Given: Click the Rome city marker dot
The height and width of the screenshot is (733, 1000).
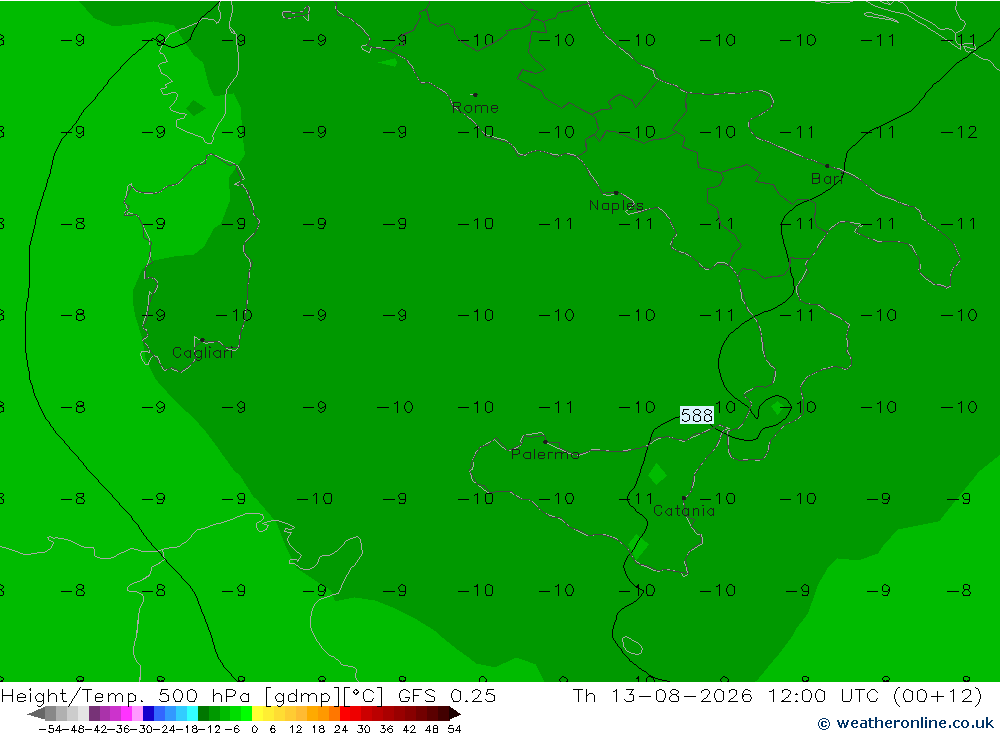Looking at the screenshot, I should pos(475,95).
